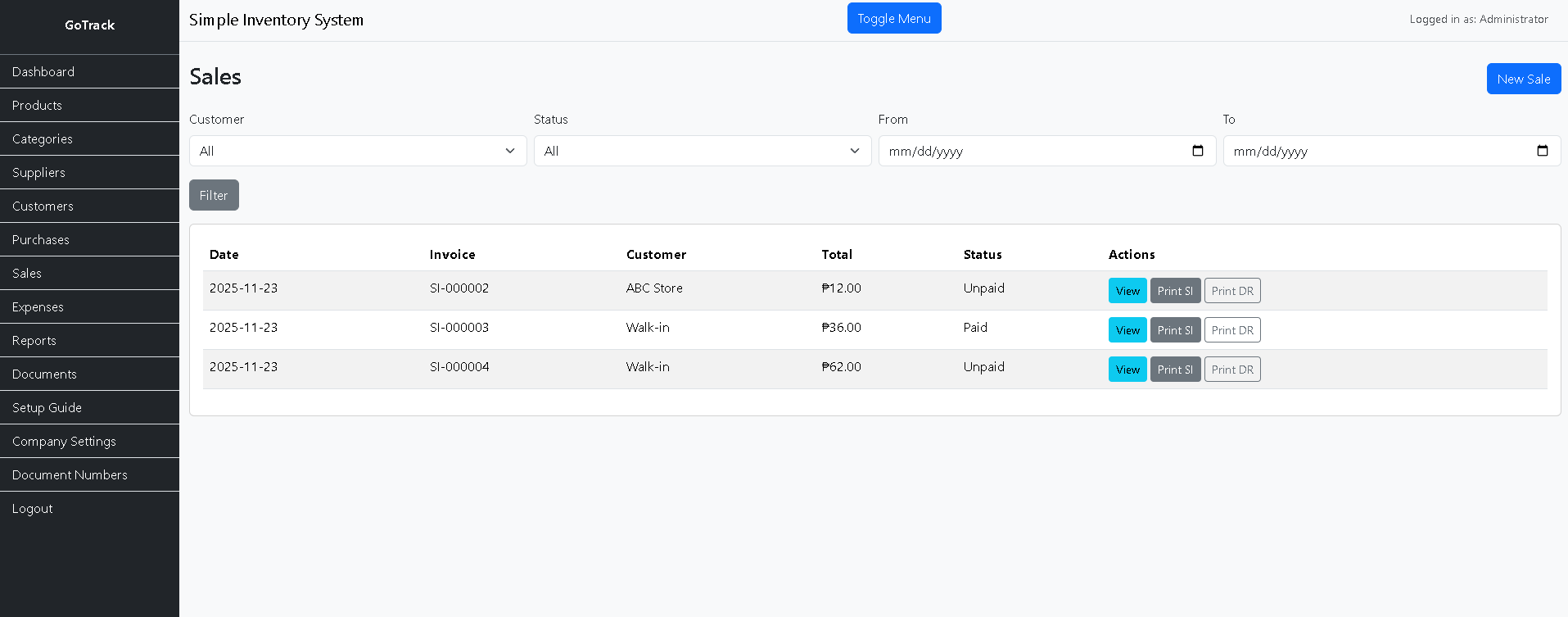Open Reports sidebar item
1568x617 pixels.
point(89,340)
